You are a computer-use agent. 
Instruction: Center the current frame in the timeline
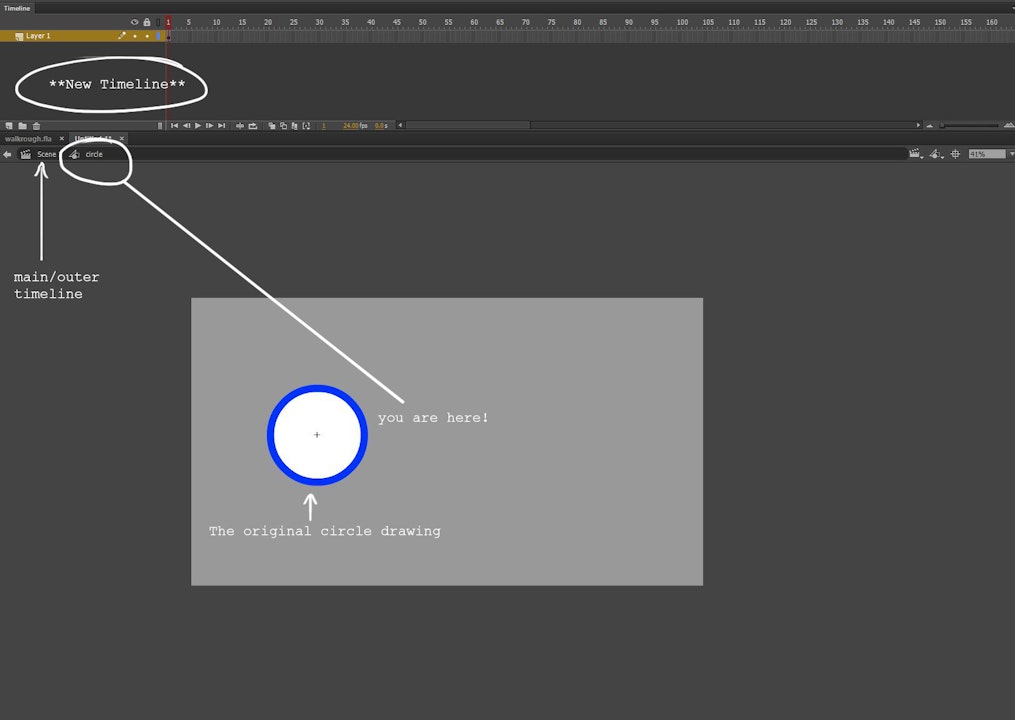(240, 125)
